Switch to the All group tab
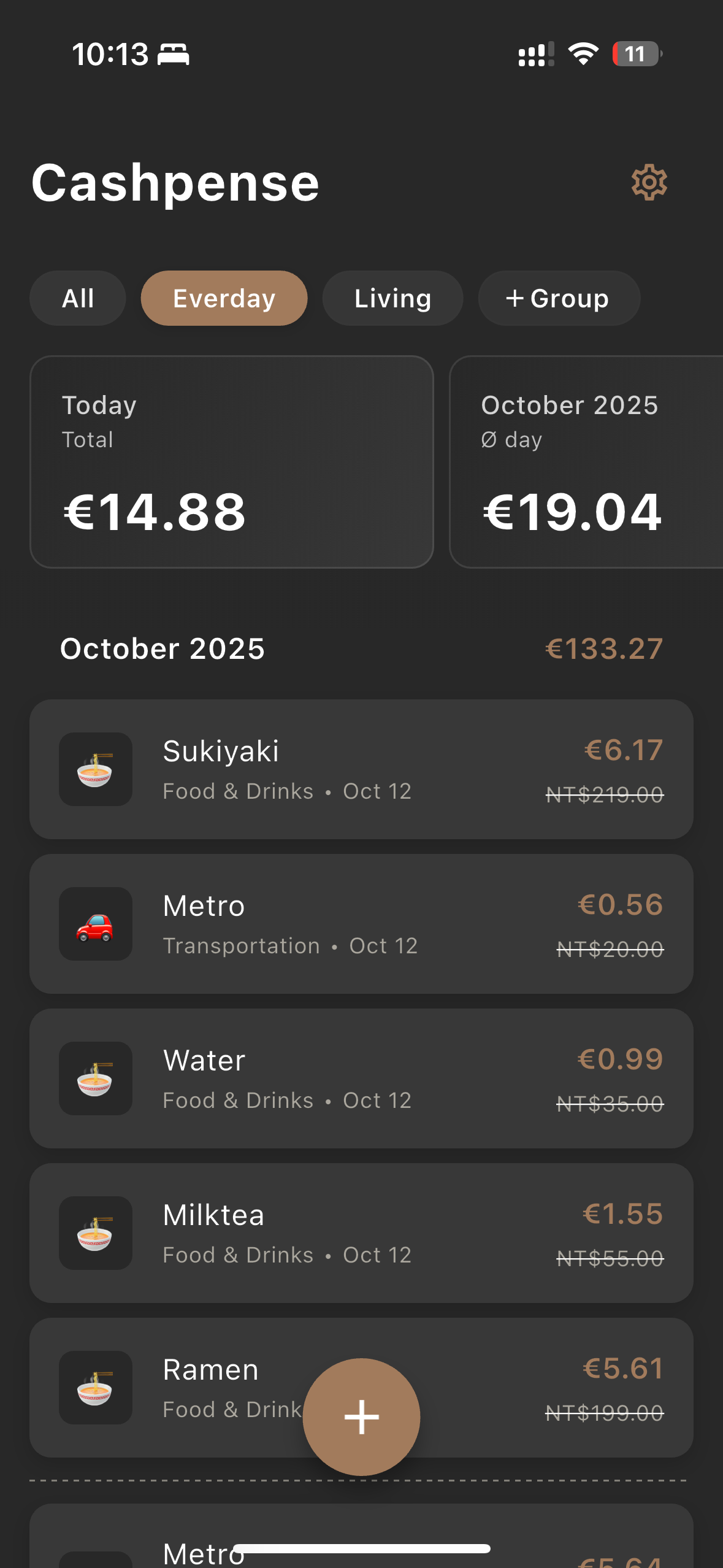This screenshot has height=1568, width=723. (78, 299)
